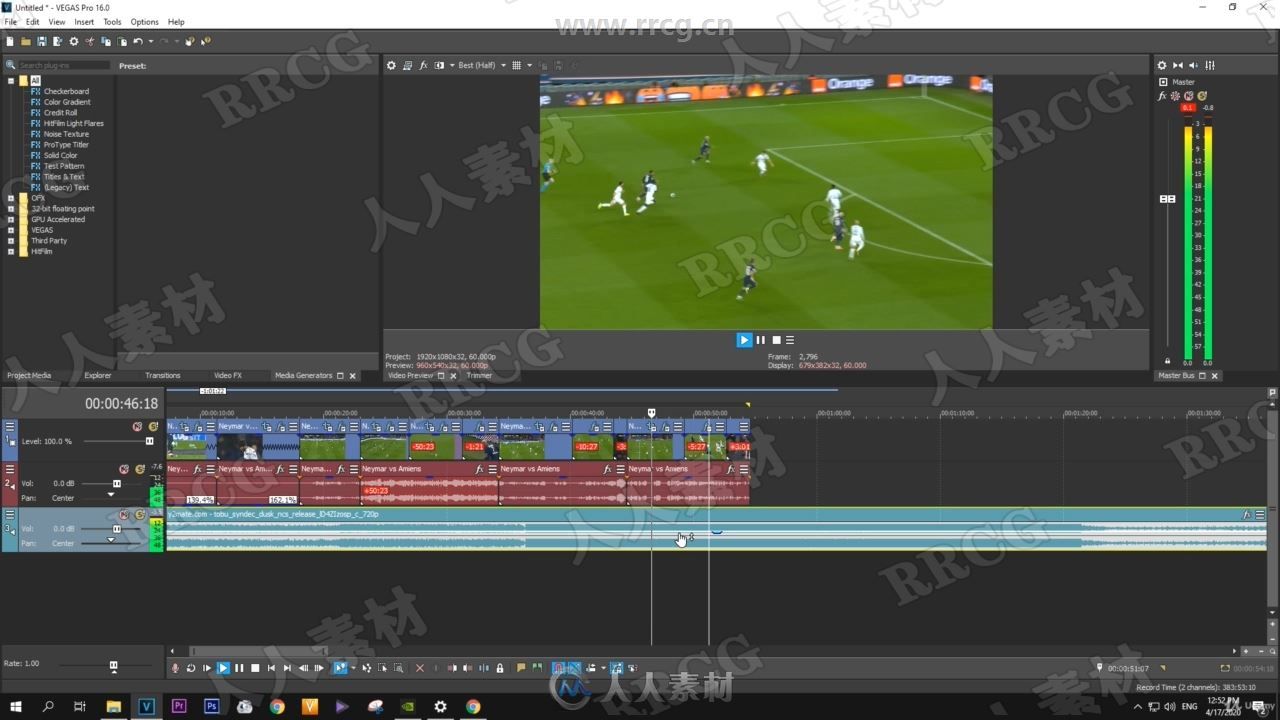Pause playback in the transport bar

[x=239, y=668]
